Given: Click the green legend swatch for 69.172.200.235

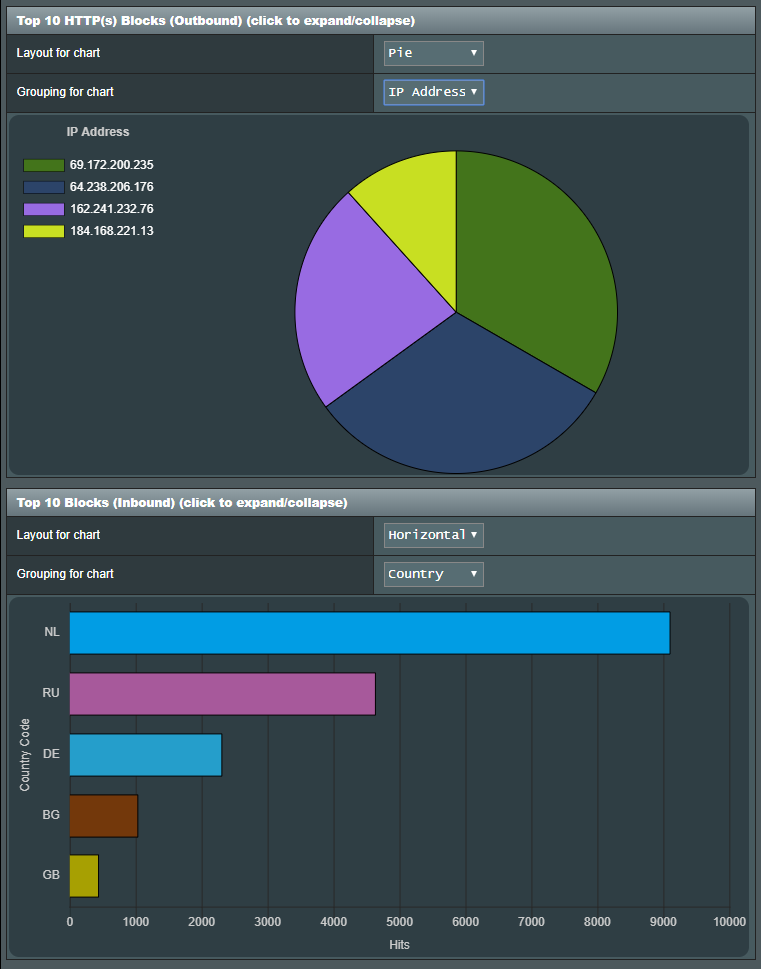Looking at the screenshot, I should tap(44, 165).
